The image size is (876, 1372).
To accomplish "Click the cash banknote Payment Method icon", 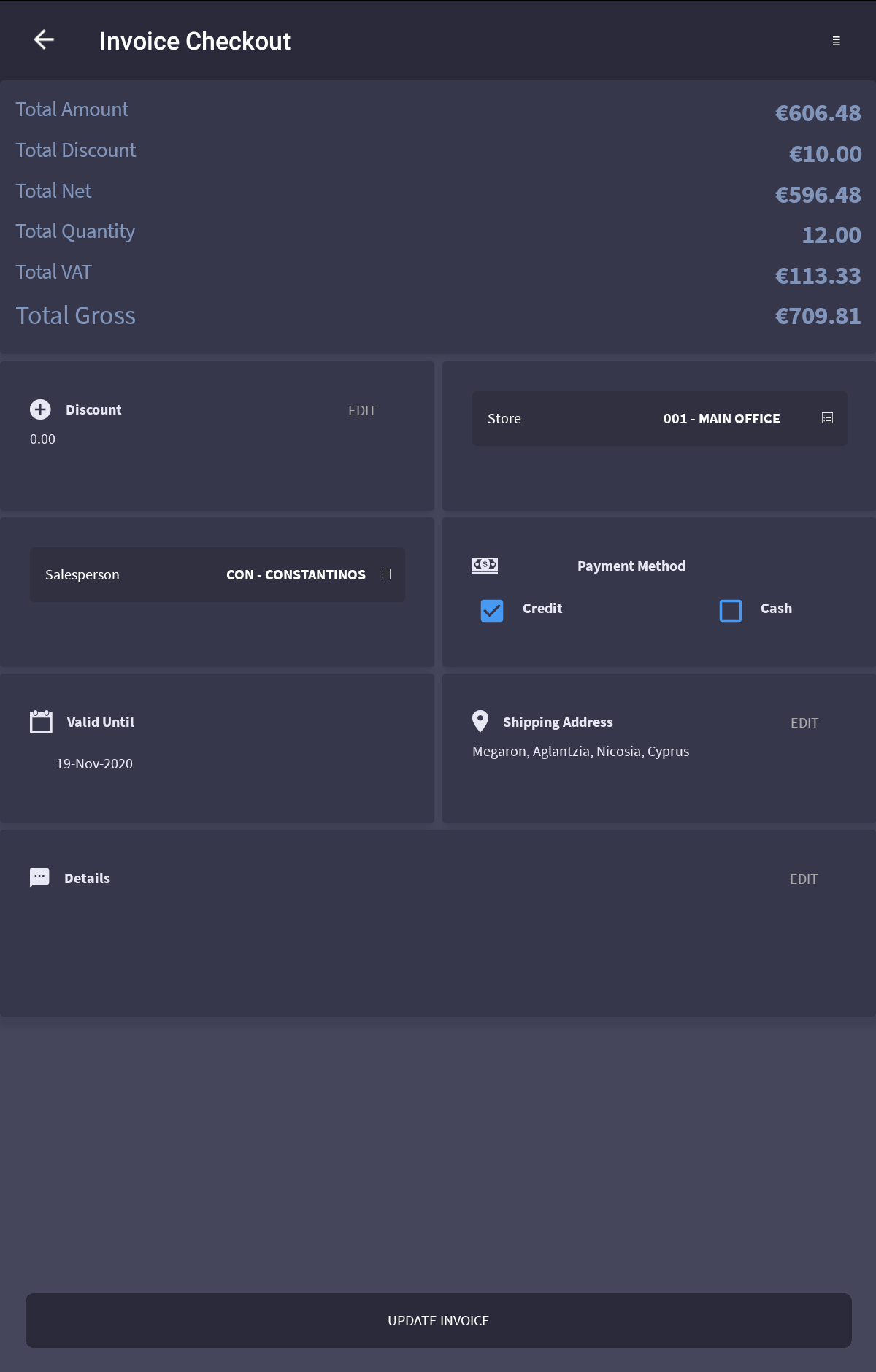I will pos(485,565).
